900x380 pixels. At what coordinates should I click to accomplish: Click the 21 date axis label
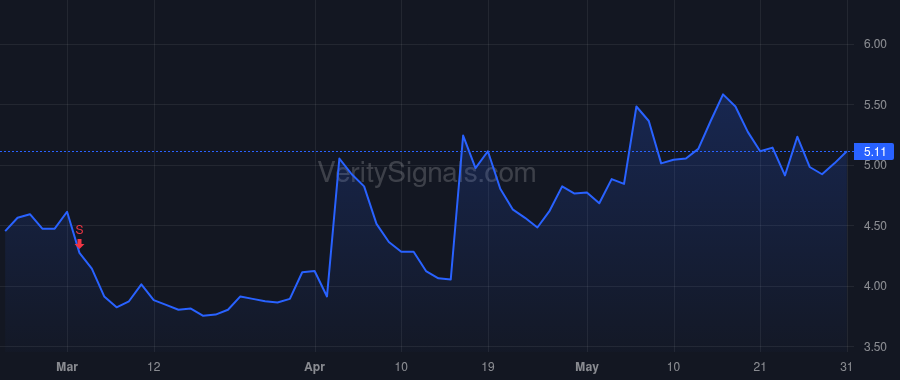click(x=761, y=367)
